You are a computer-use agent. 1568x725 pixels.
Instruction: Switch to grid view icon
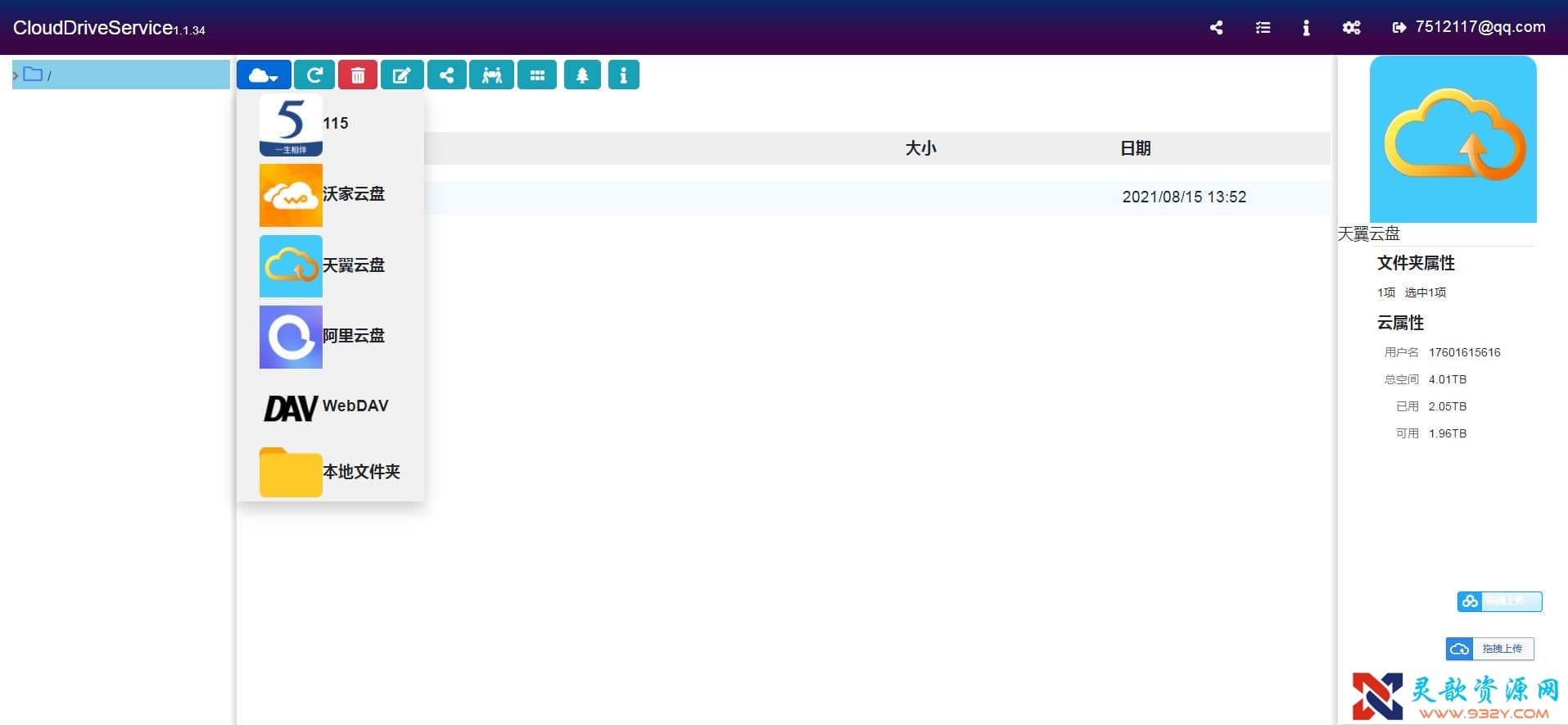click(x=537, y=75)
